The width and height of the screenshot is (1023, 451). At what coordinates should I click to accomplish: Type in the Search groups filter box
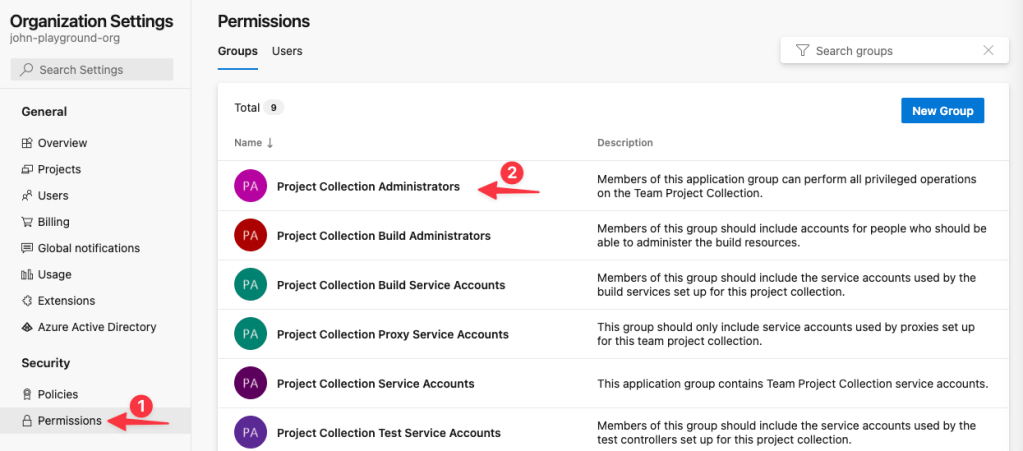pos(890,51)
